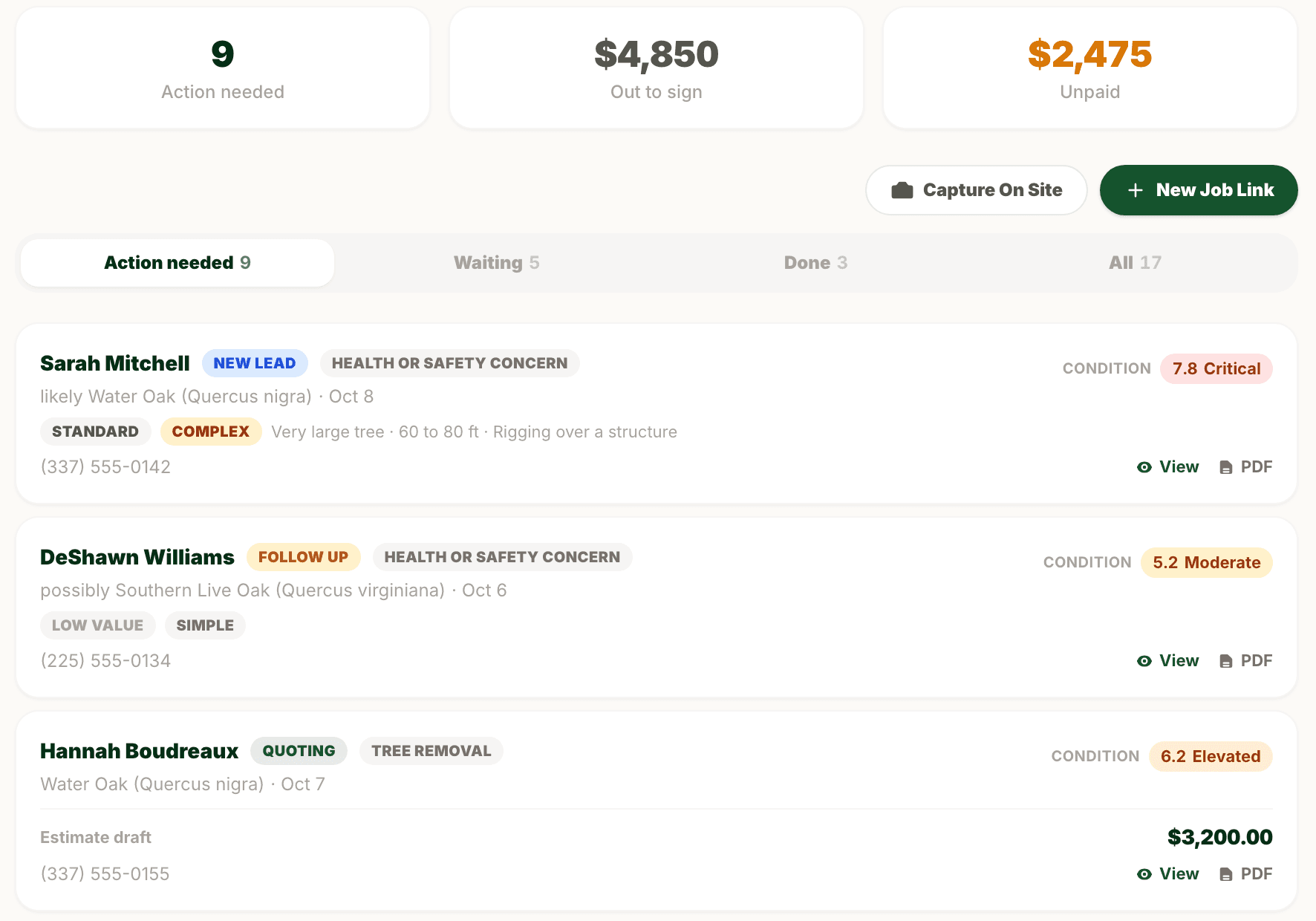Click the PDF document icon for DeShawn Williams
The image size is (1316, 921).
pyautogui.click(x=1226, y=661)
